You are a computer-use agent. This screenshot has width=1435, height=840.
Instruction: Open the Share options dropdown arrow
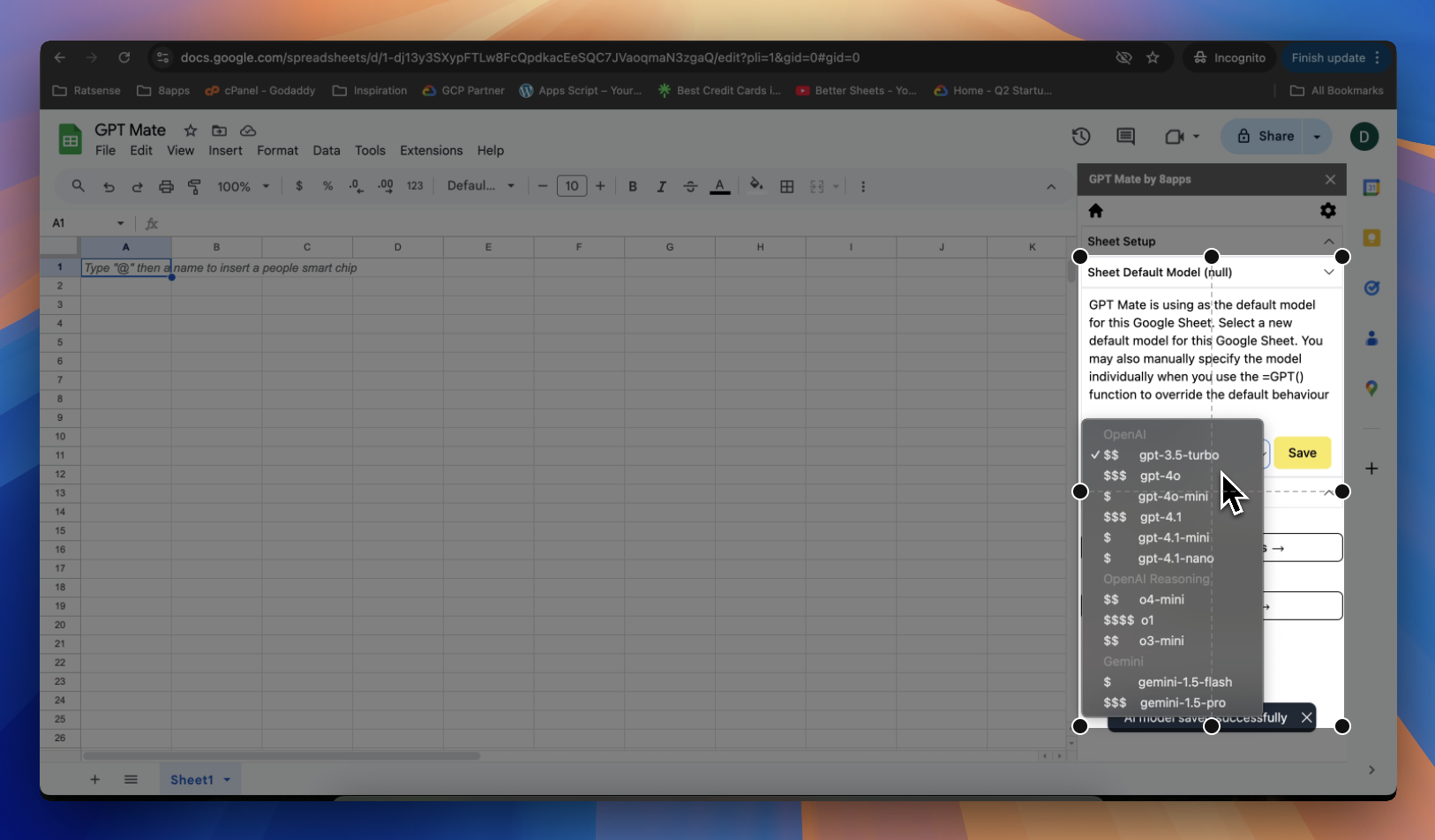[x=1317, y=136]
